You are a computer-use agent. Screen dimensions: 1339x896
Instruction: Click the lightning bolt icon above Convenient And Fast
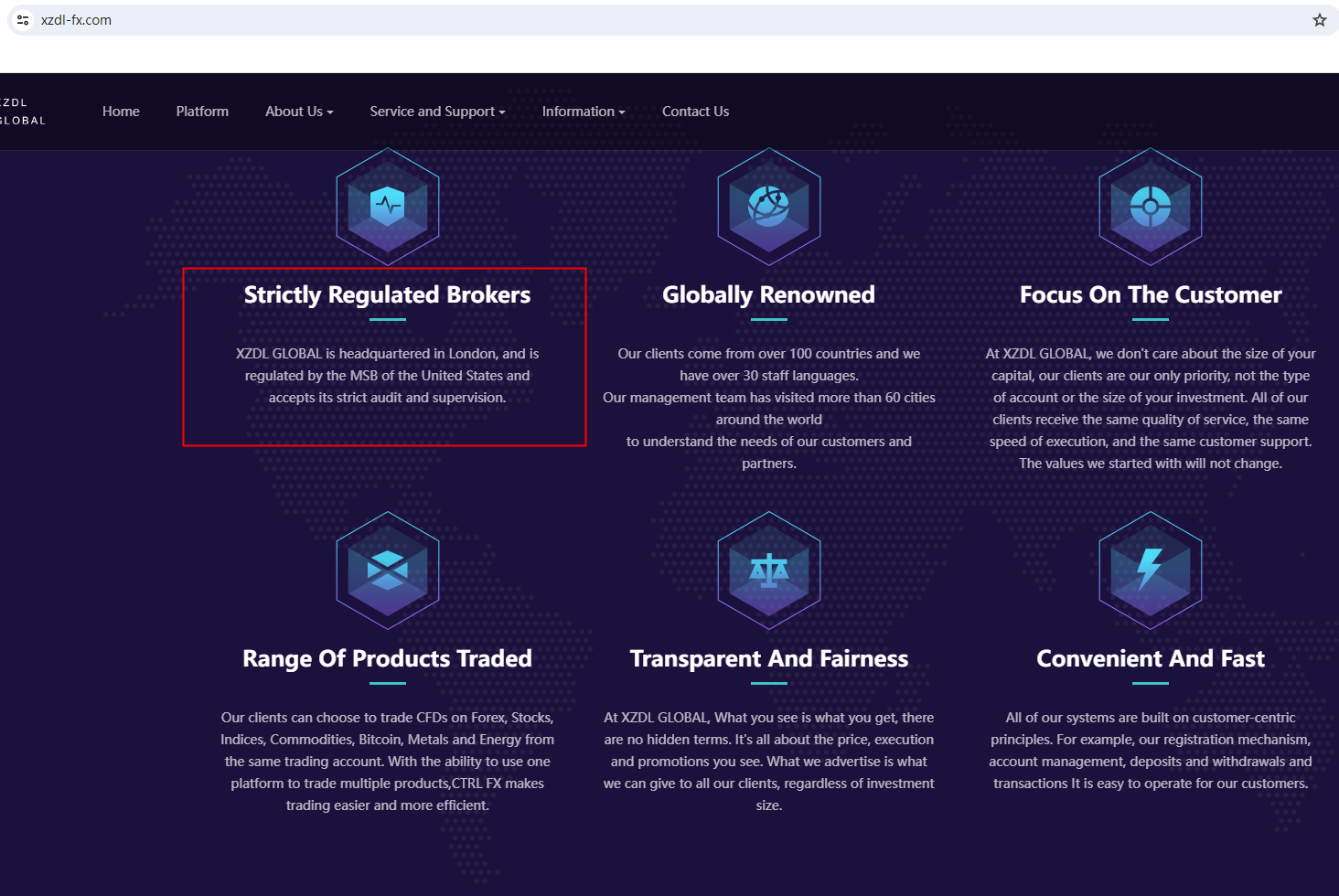[1151, 571]
